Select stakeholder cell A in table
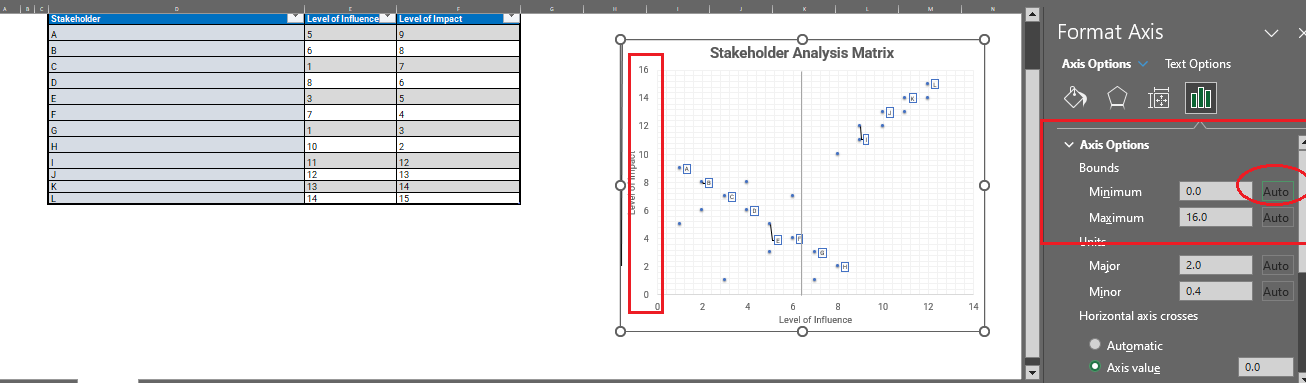Image resolution: width=1306 pixels, height=383 pixels. [176, 34]
